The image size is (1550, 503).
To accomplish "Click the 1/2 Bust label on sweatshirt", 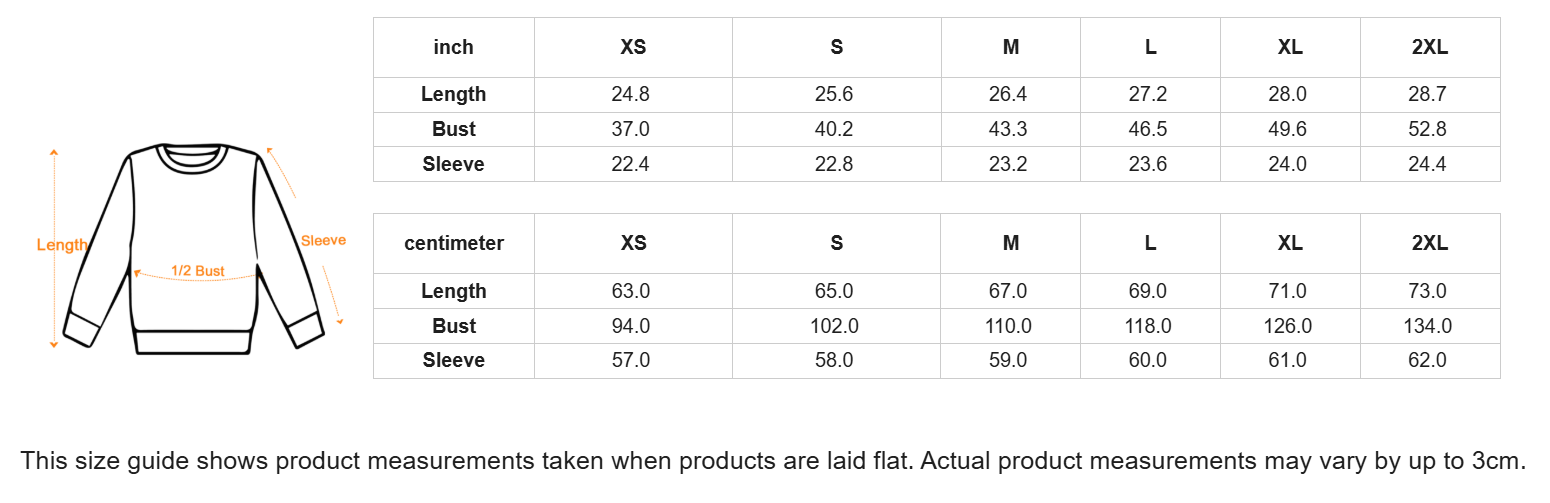I will click(197, 271).
